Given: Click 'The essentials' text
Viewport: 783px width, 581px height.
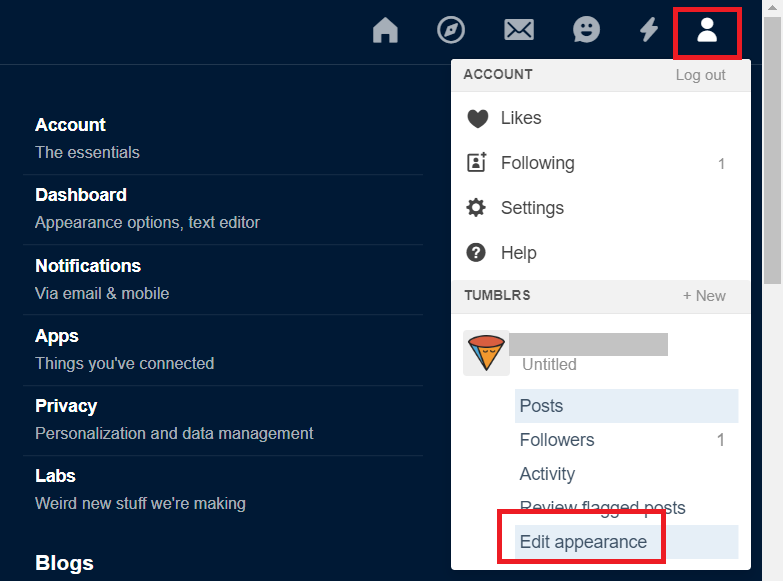Looking at the screenshot, I should tap(87, 152).
